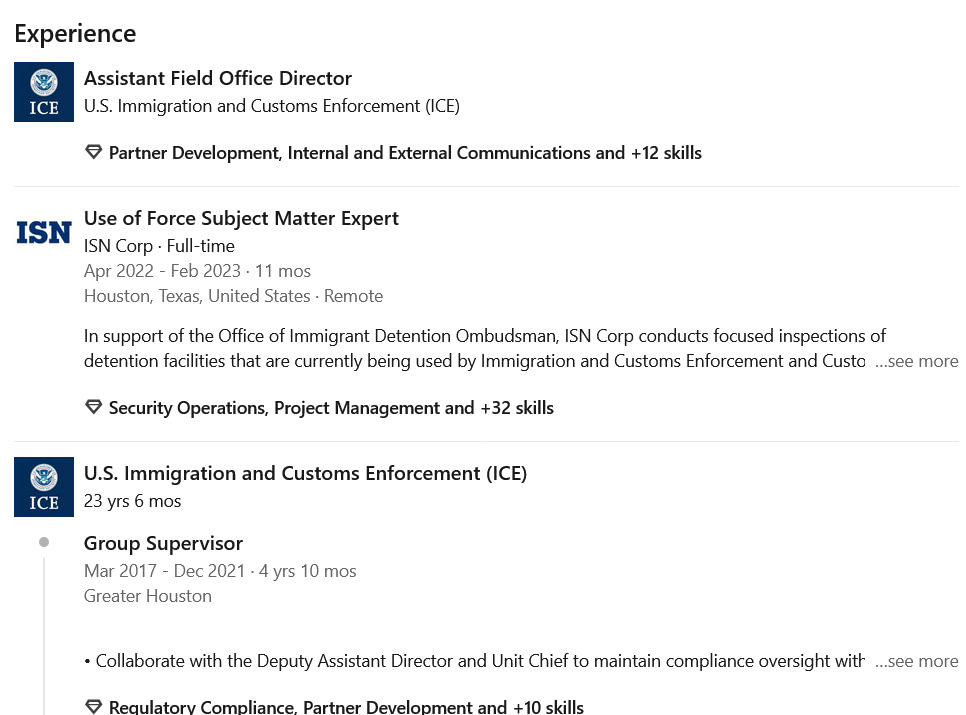966x715 pixels.
Task: Open the ISN Corp · Full-time company link
Action: 159,246
